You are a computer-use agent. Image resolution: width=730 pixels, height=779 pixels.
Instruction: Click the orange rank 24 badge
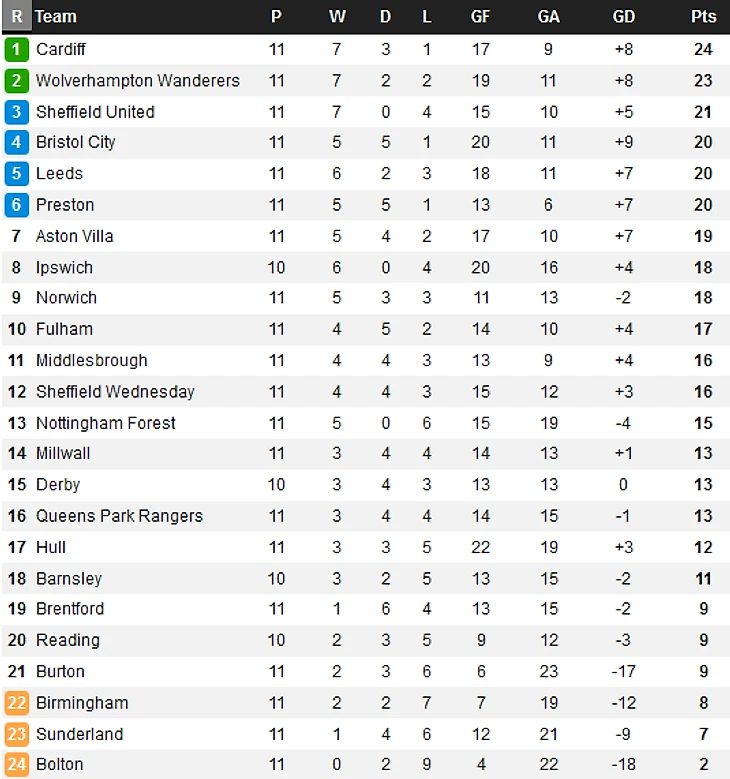tap(16, 765)
